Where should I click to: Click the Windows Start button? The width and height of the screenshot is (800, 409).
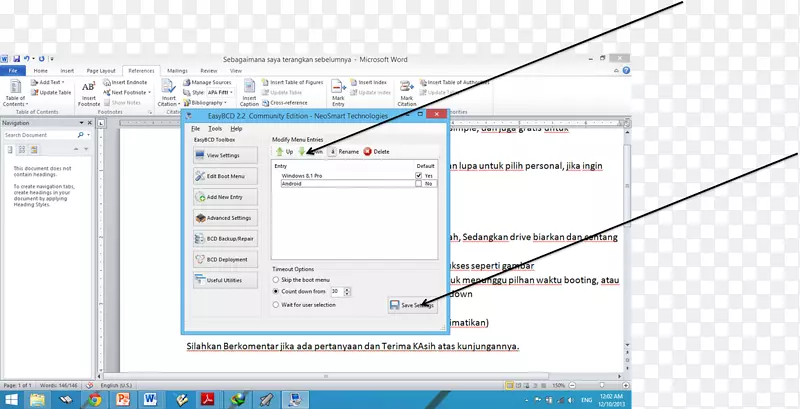(11, 399)
